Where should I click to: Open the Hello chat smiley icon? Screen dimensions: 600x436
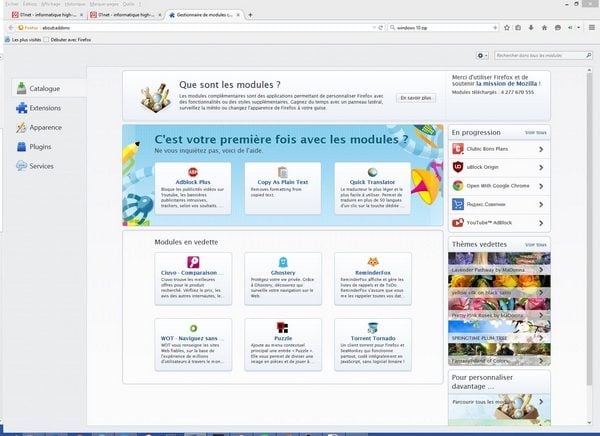[x=558, y=28]
